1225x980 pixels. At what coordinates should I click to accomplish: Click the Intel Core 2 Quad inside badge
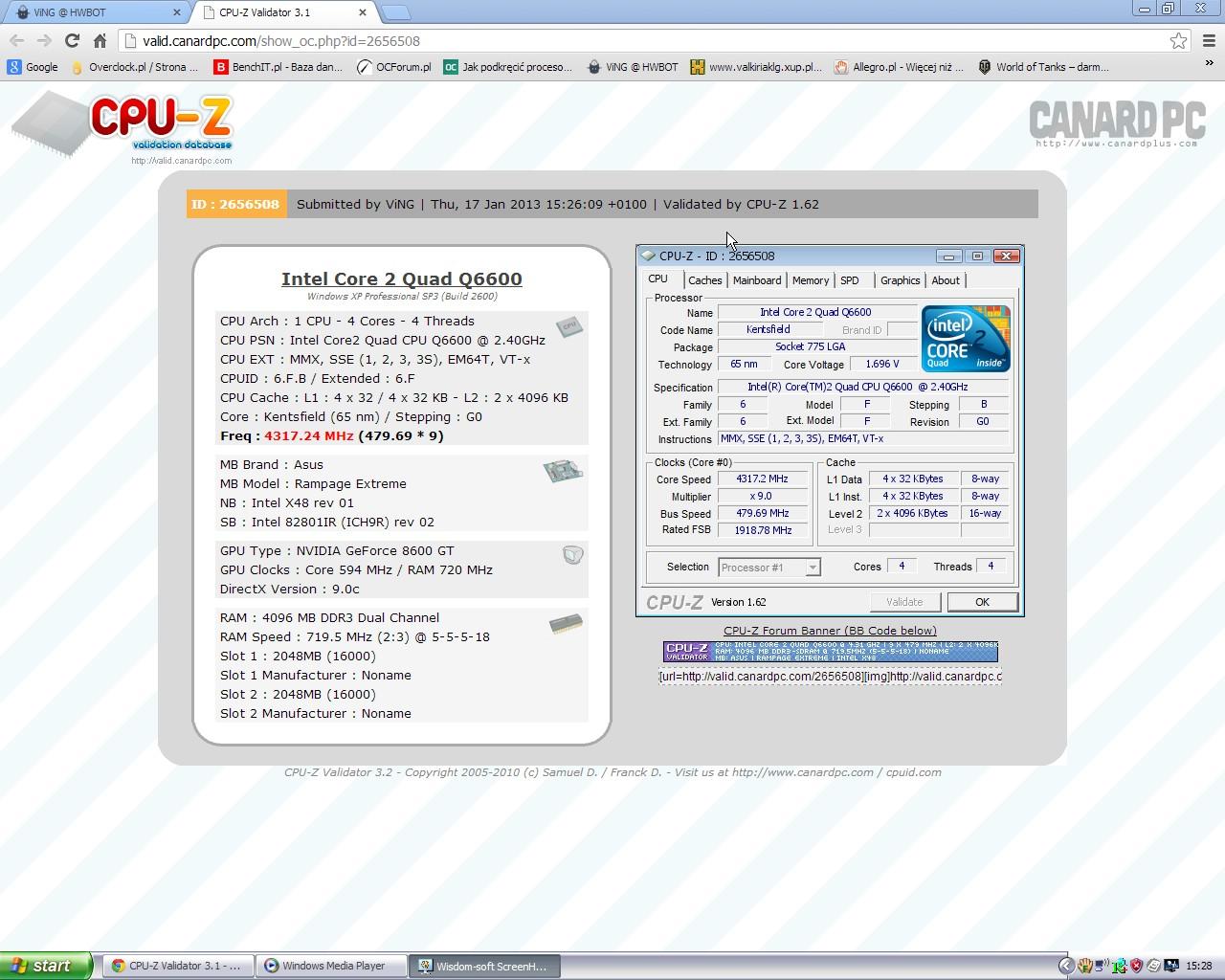[x=966, y=338]
